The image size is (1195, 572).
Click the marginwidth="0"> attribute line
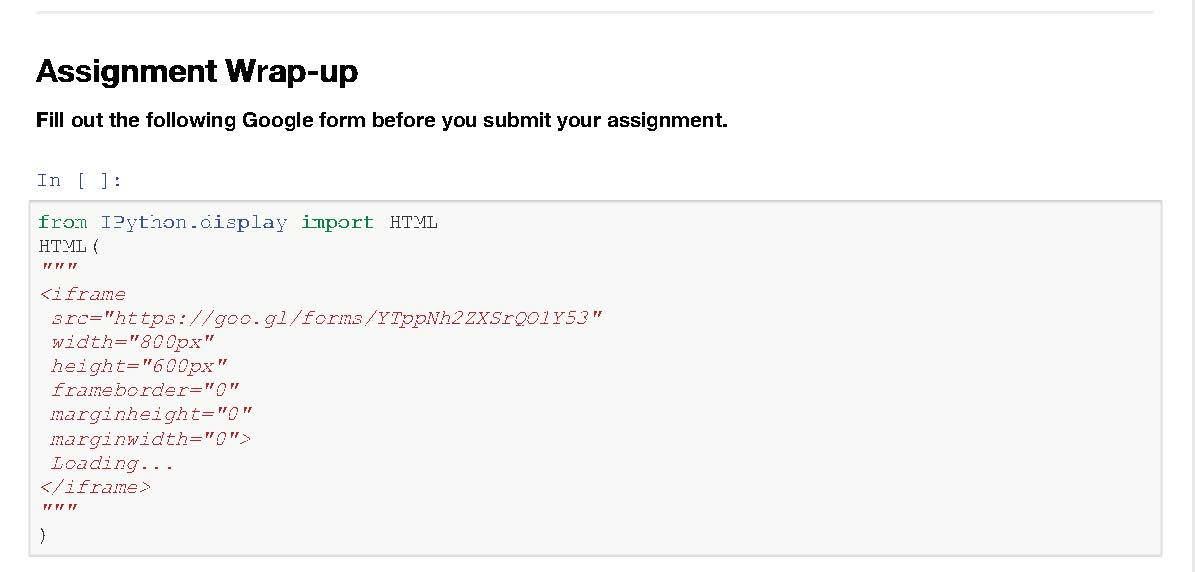[151, 438]
